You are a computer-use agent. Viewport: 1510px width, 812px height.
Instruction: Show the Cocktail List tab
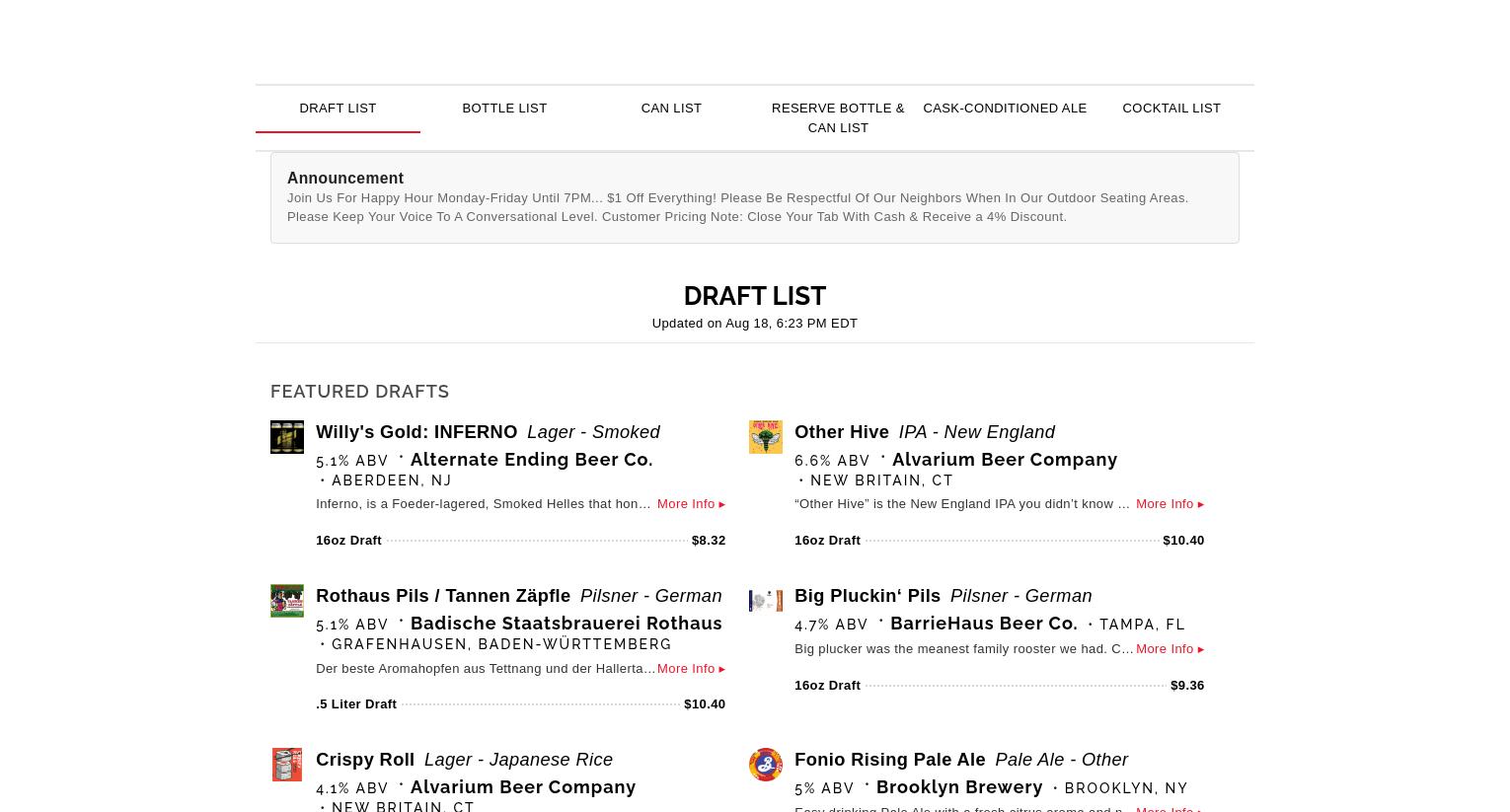[1171, 109]
